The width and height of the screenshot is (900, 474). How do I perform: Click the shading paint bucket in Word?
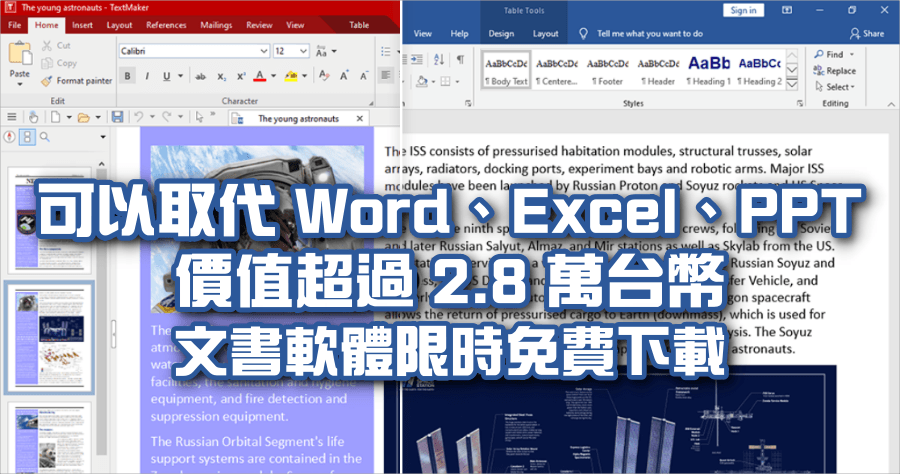[422, 81]
